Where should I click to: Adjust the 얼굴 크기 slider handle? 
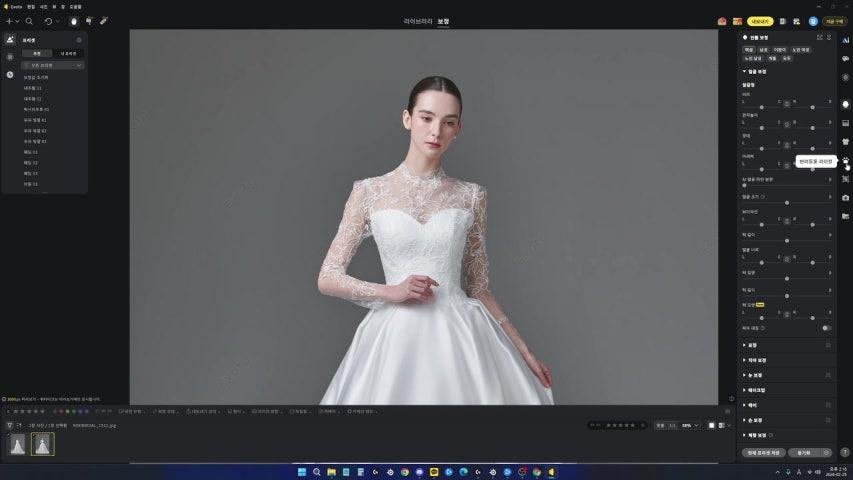[x=787, y=202]
